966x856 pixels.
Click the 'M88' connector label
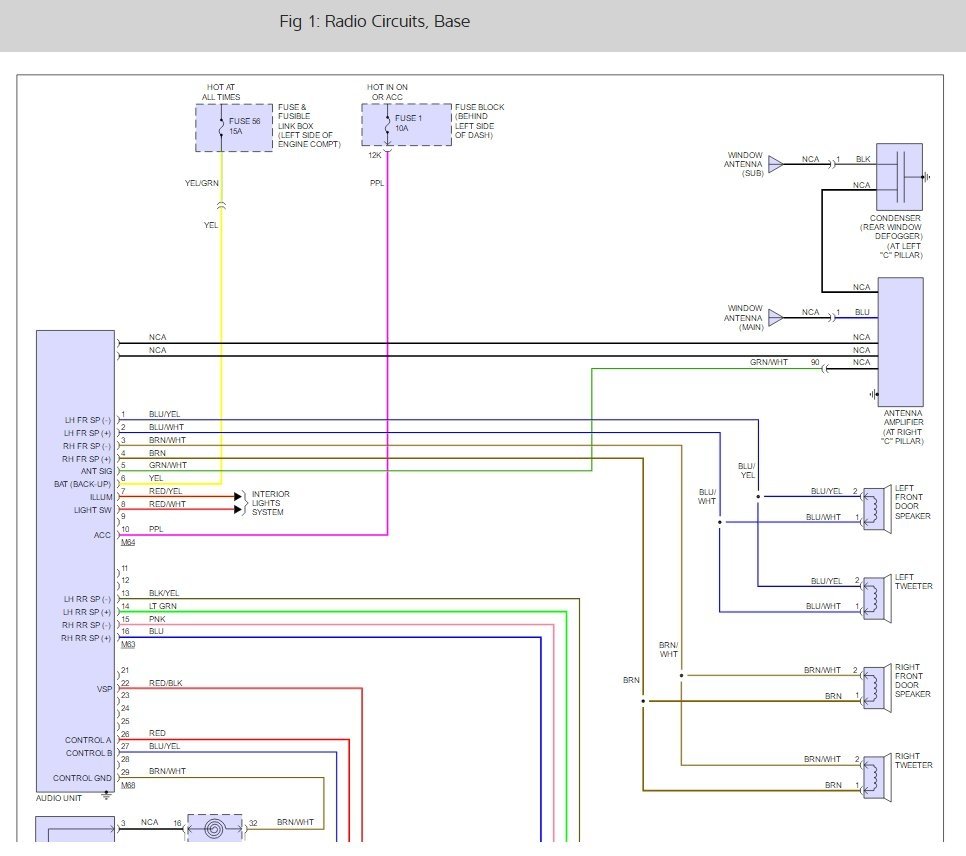128,785
